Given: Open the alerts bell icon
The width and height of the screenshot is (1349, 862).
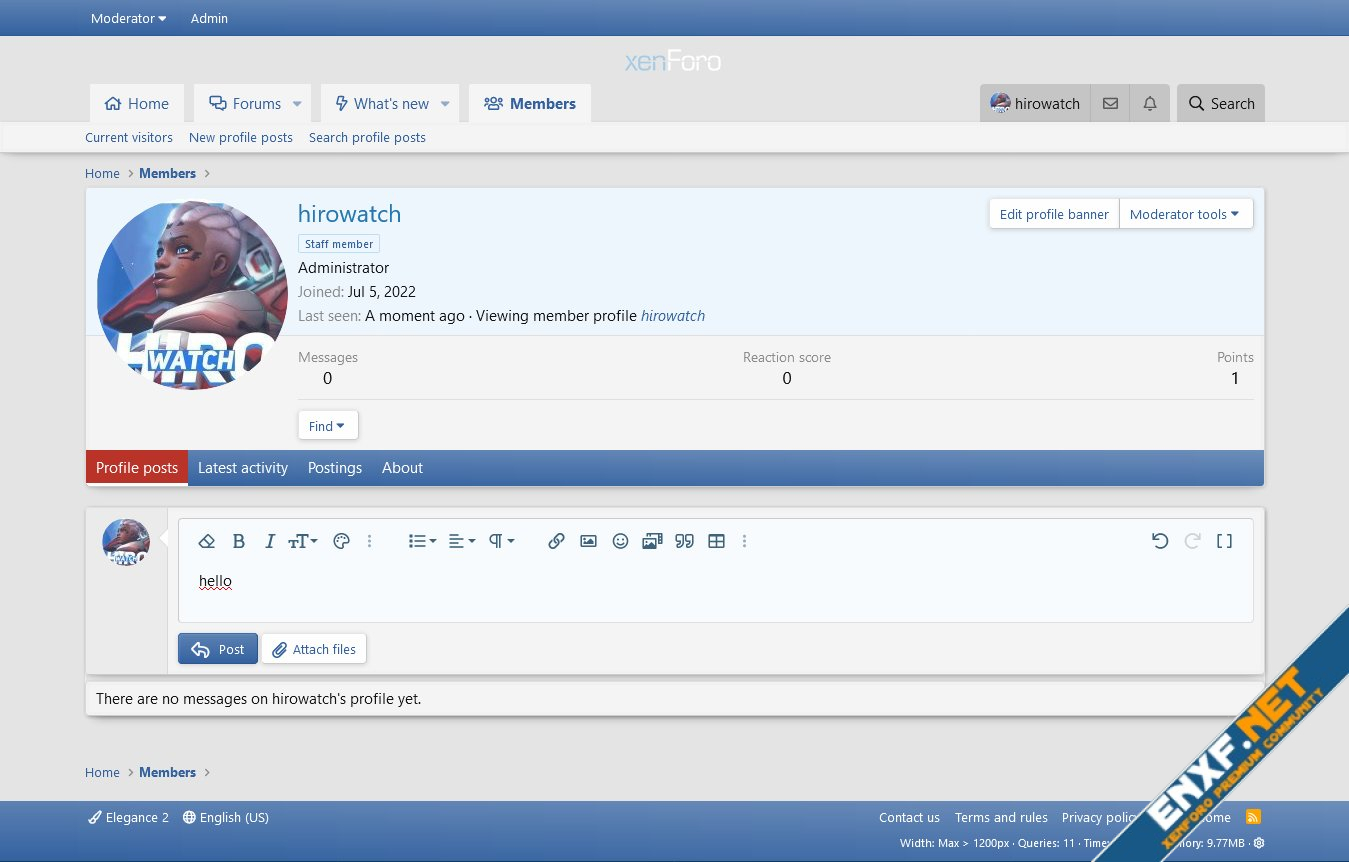Looking at the screenshot, I should click(x=1150, y=104).
